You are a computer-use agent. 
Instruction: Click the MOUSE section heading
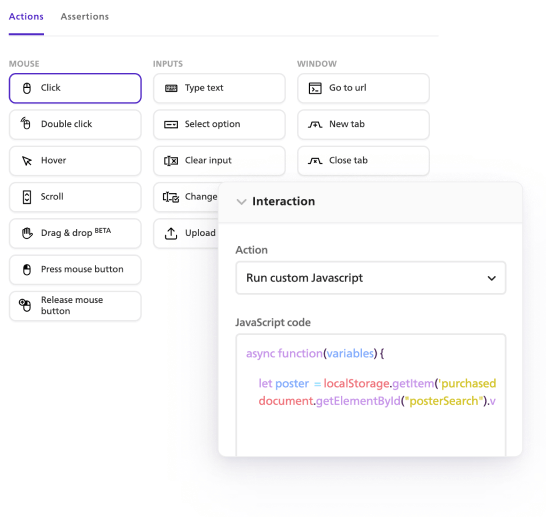coord(24,64)
